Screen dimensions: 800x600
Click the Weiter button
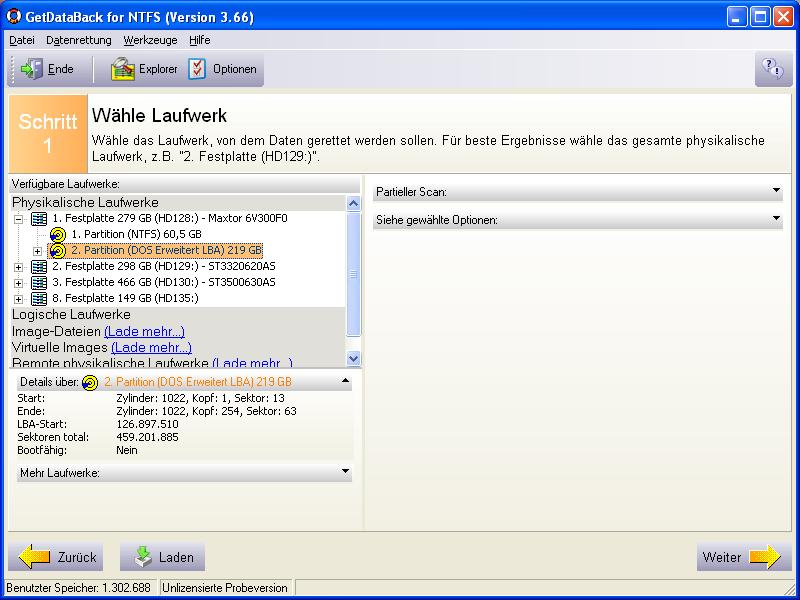744,557
